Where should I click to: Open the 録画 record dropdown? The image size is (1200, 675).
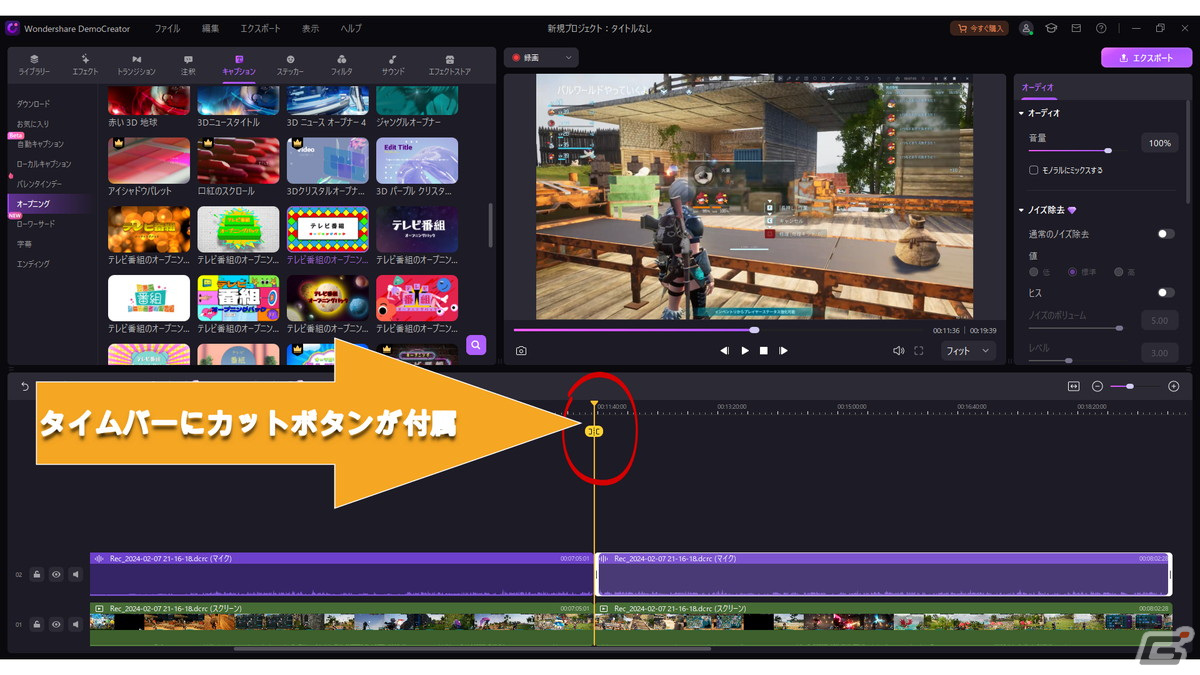541,58
